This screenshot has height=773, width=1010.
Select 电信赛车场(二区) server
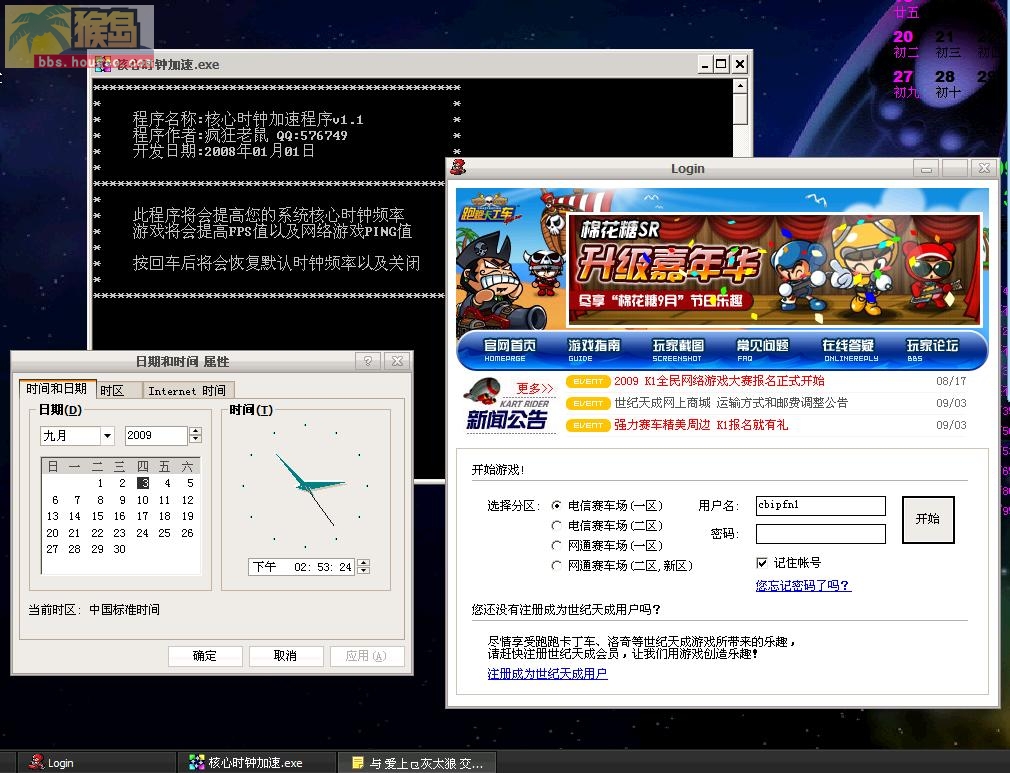tap(557, 526)
